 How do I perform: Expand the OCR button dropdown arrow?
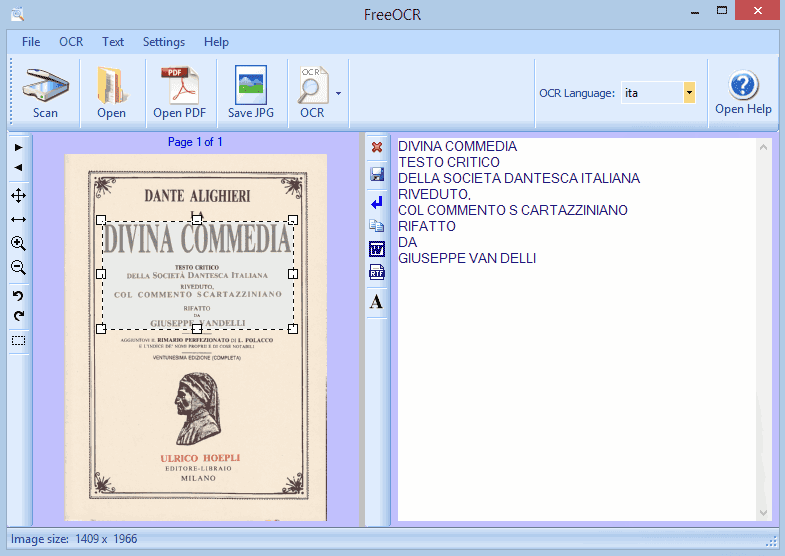point(339,93)
